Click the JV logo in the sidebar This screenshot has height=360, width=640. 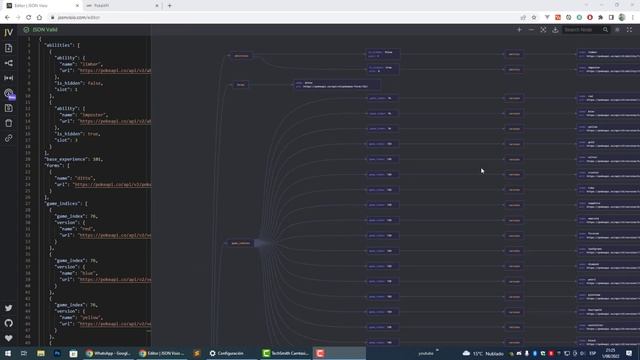coord(9,32)
